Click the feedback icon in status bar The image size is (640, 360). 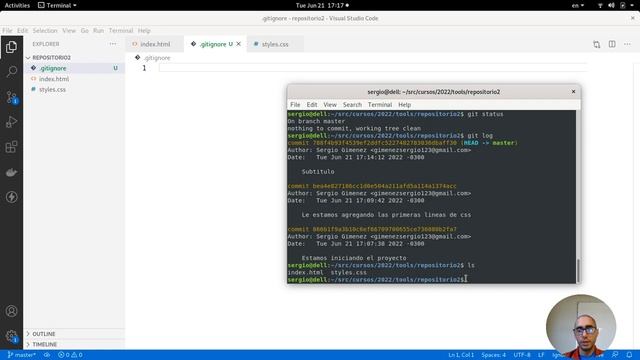(x=615, y=355)
